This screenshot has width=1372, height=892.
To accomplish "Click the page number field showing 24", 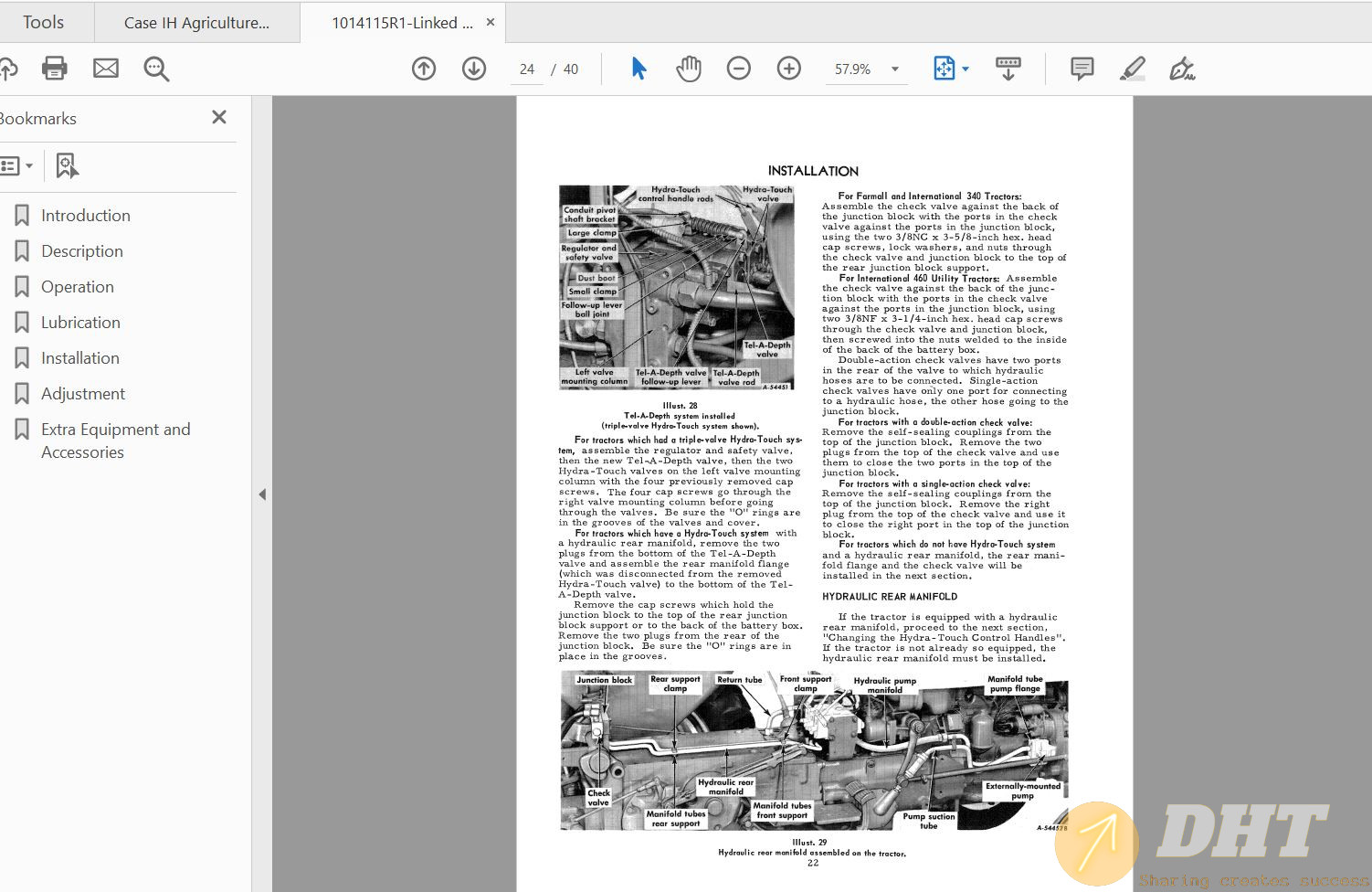I will (x=527, y=69).
